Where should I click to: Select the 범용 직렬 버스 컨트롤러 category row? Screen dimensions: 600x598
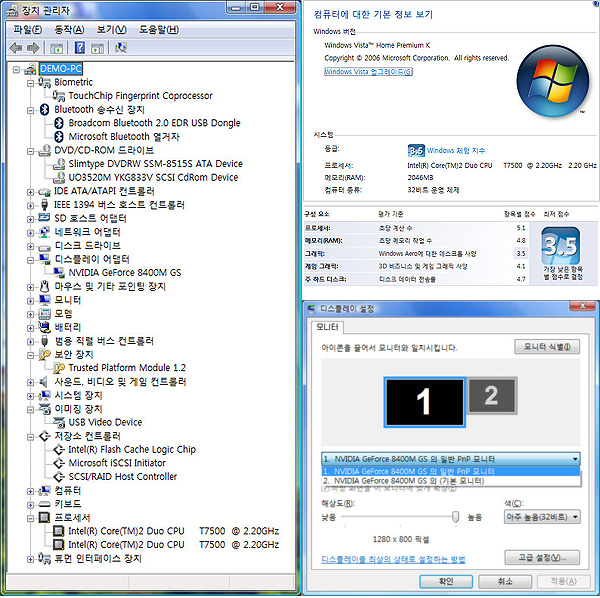pyautogui.click(x=104, y=341)
